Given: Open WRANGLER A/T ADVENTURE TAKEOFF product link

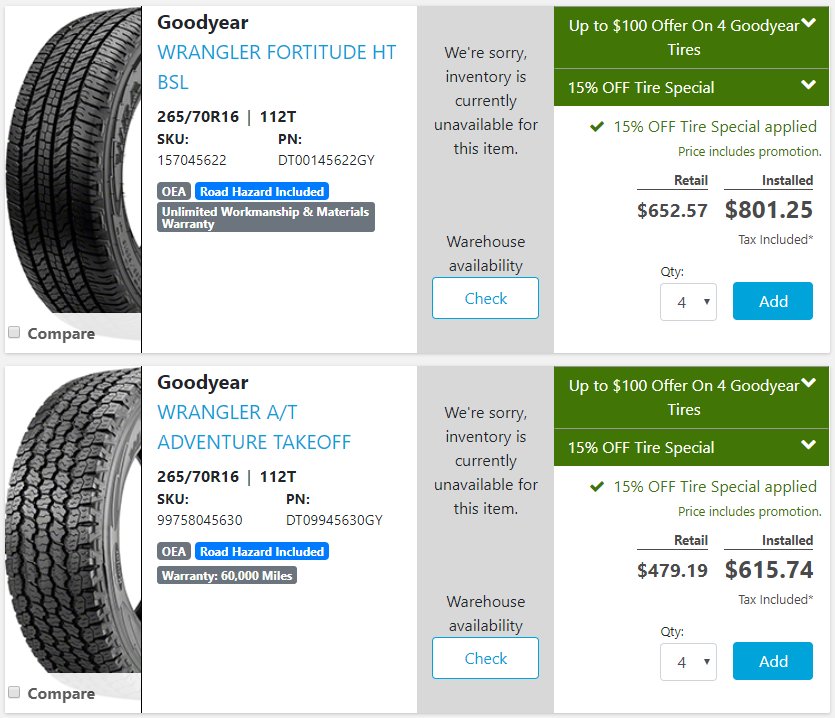Looking at the screenshot, I should tap(254, 427).
